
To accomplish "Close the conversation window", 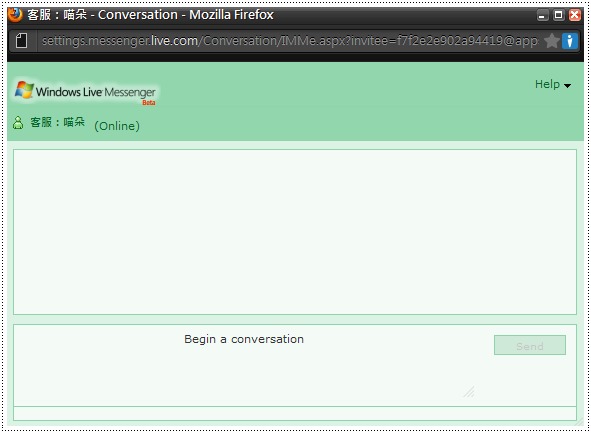I will (575, 15).
